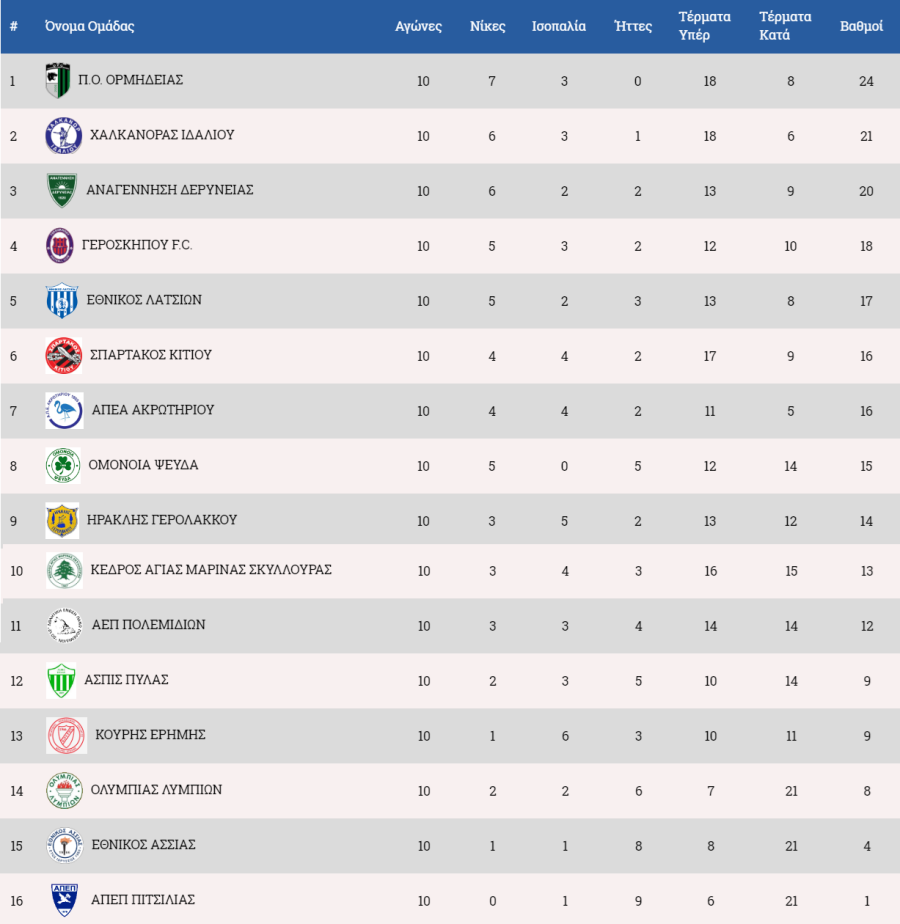The height and width of the screenshot is (924, 900).
Task: Click the ΧΑΛΚΑΝΟΡΑΣ ΙΔΑΛΙΟΥ round blue logo
Action: point(63,136)
